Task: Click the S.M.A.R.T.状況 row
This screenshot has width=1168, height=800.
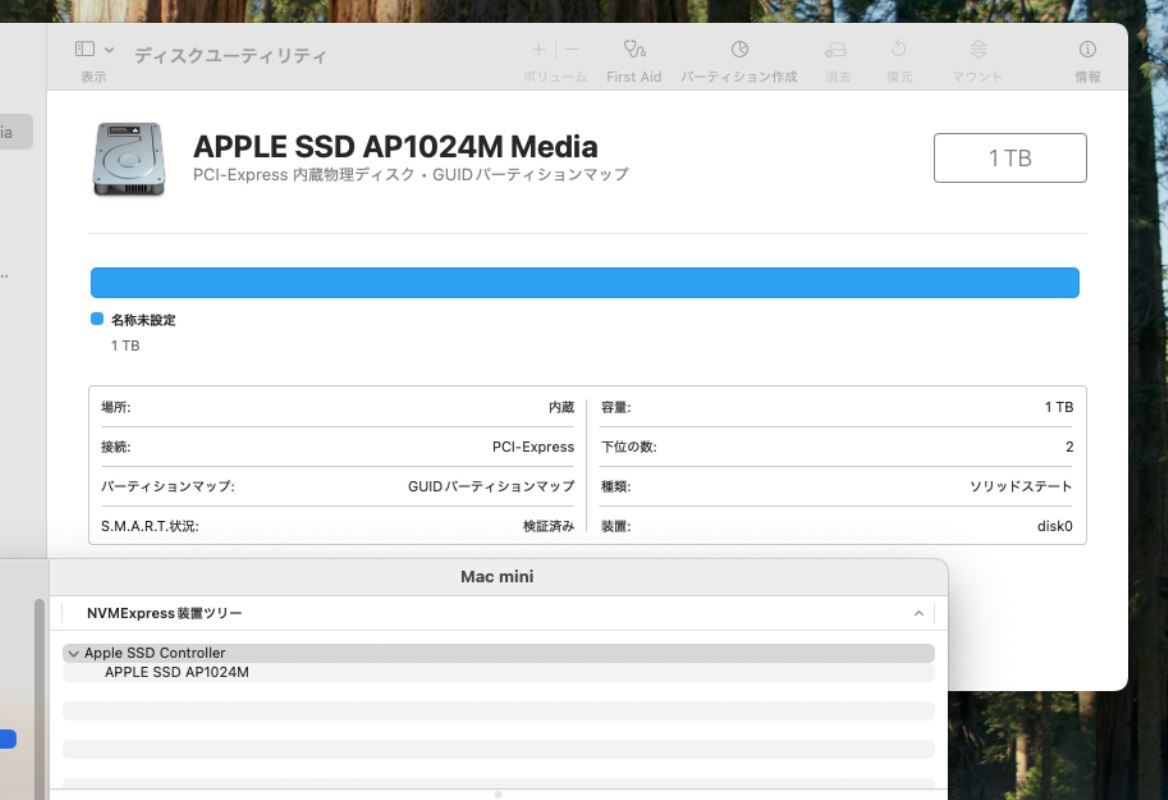Action: click(337, 526)
